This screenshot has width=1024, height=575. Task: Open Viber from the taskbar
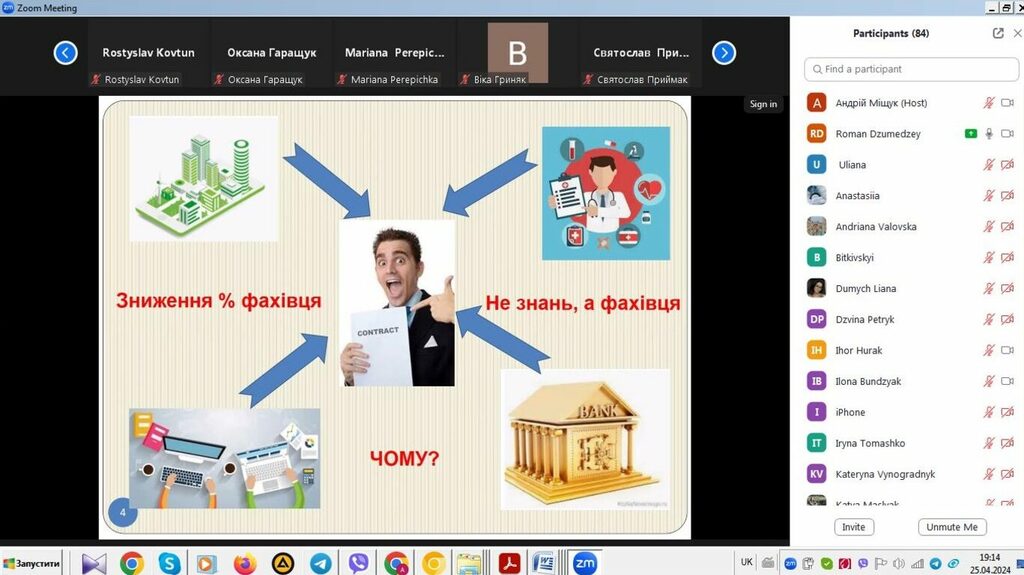(358, 563)
